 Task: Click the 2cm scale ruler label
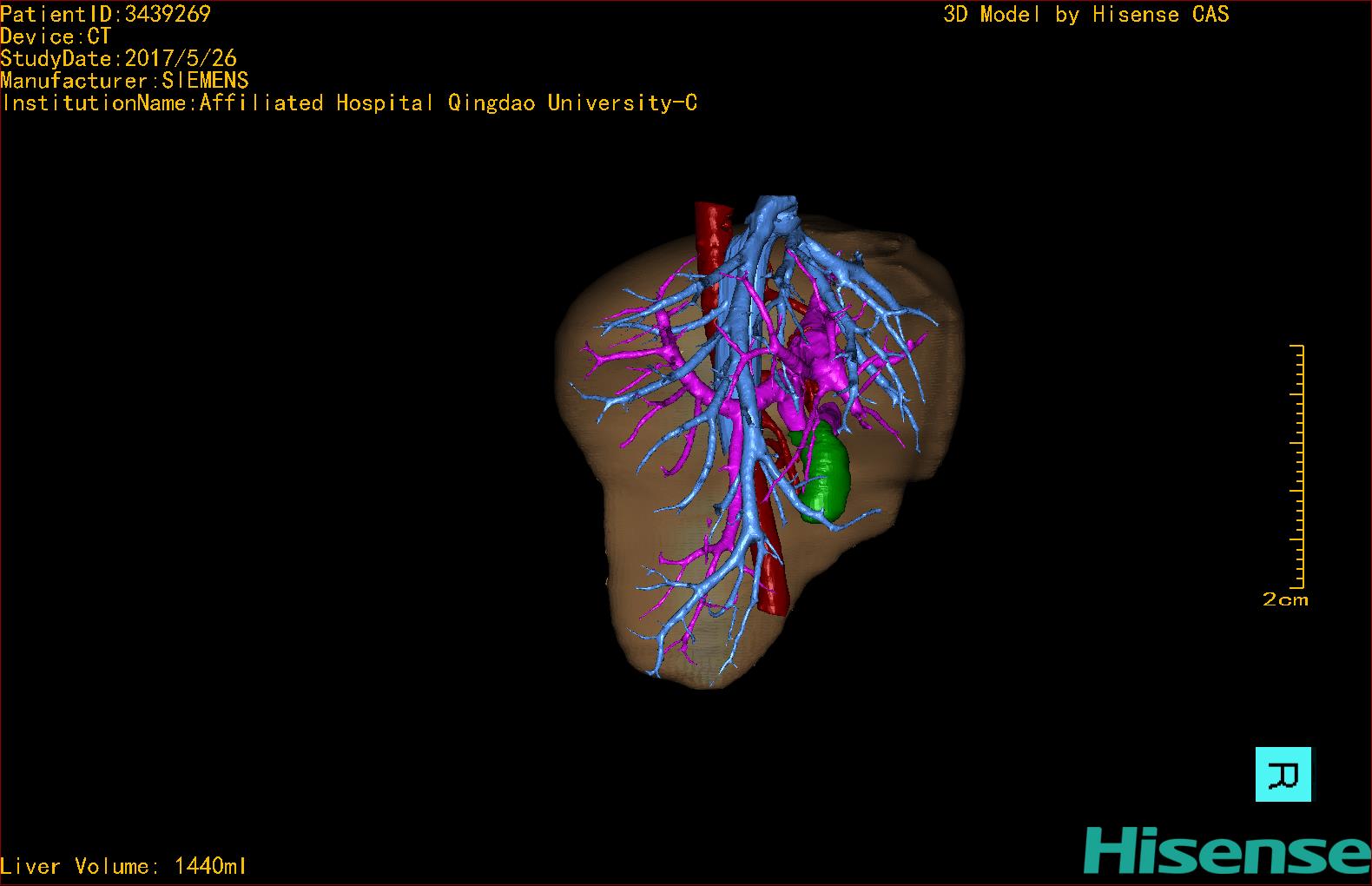coord(1285,599)
